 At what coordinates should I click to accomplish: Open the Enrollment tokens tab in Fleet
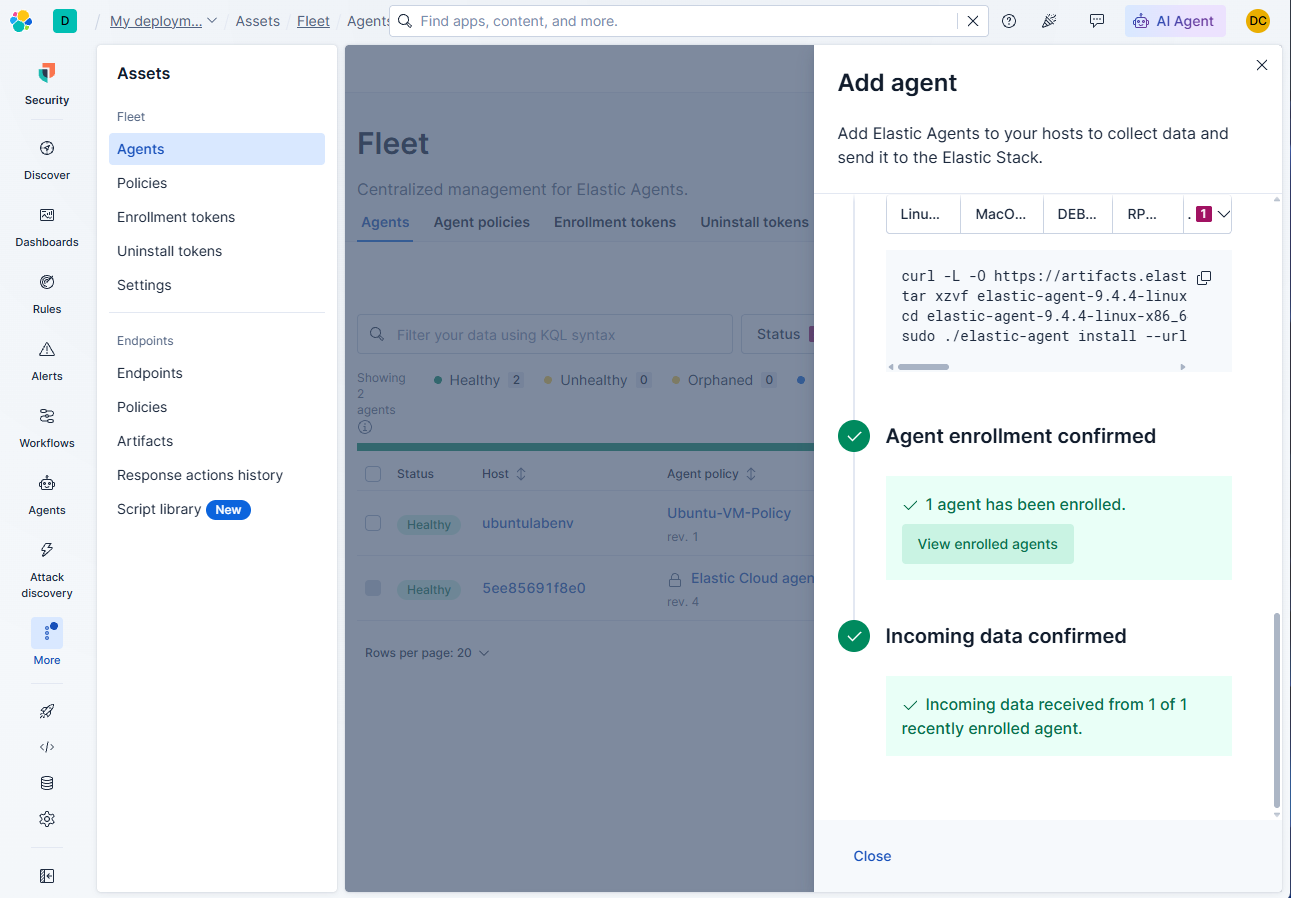point(615,222)
